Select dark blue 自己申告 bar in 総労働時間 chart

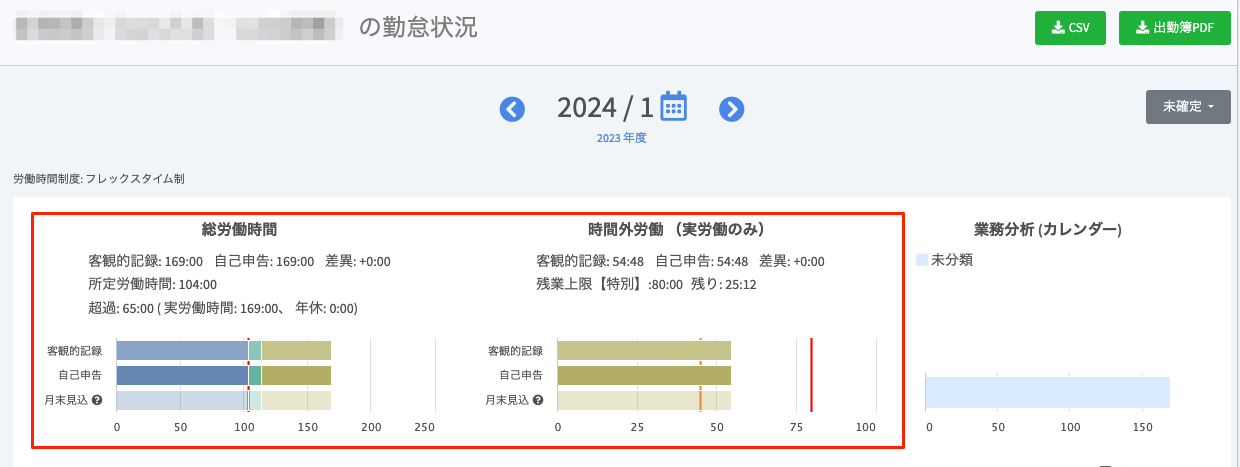pyautogui.click(x=181, y=375)
